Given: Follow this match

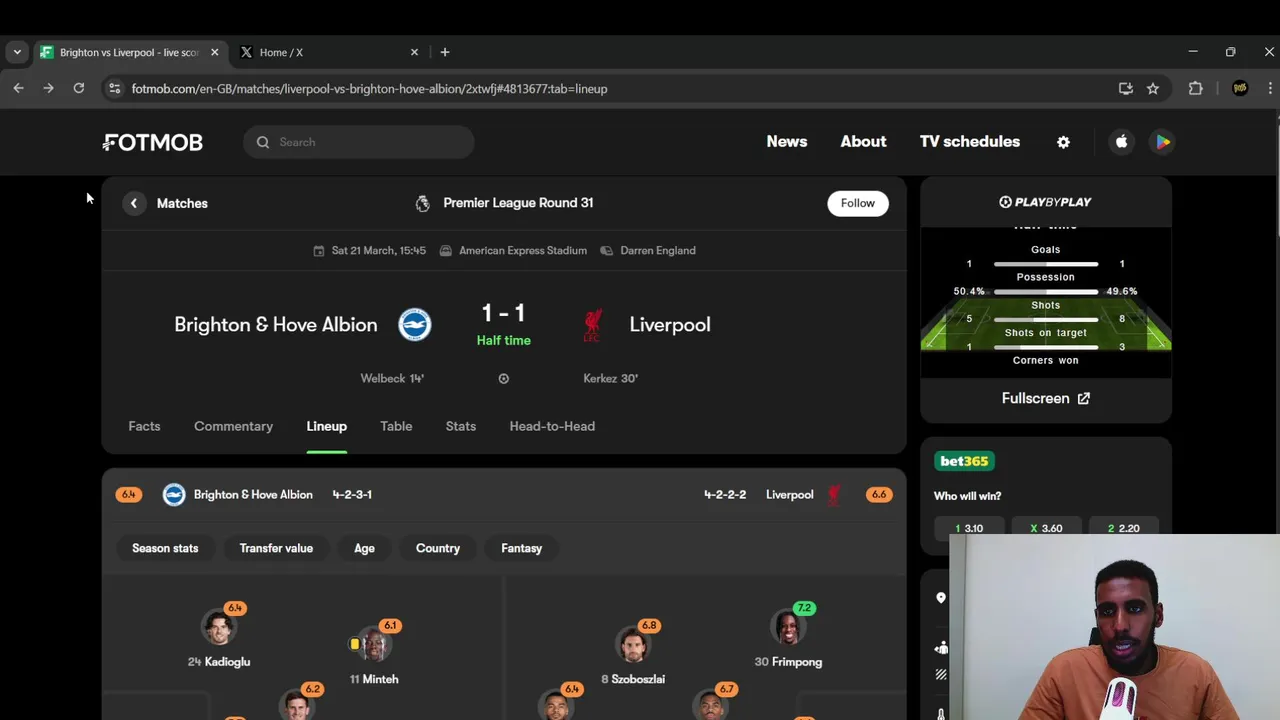Looking at the screenshot, I should (x=858, y=203).
